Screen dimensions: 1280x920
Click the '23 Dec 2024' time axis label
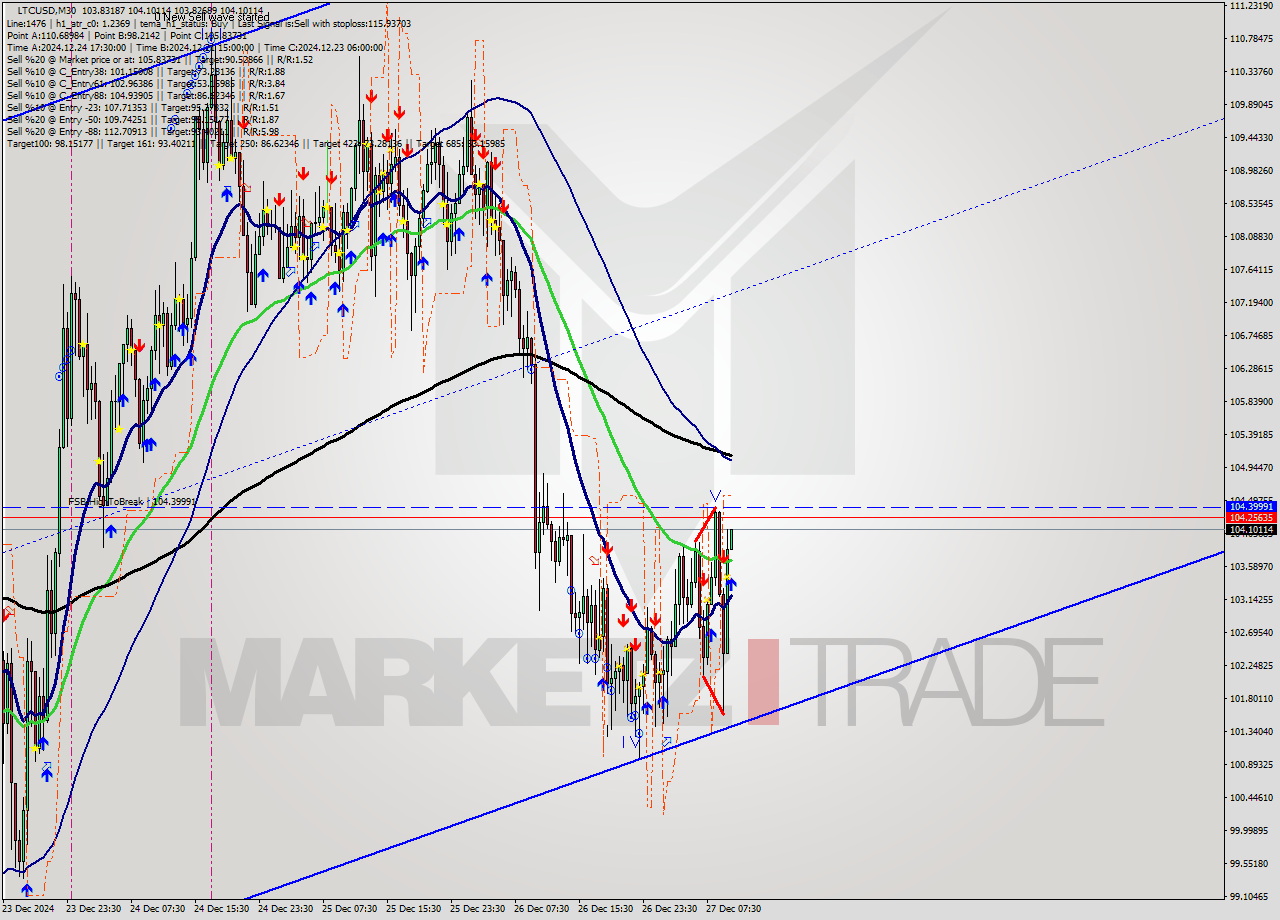pos(28,909)
